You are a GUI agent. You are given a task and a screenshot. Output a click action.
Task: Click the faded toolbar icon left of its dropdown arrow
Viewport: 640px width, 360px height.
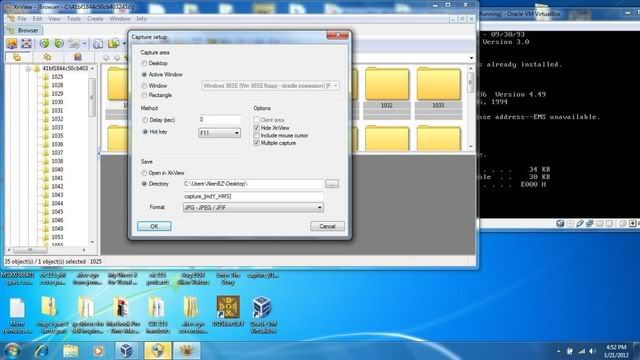point(74,43)
